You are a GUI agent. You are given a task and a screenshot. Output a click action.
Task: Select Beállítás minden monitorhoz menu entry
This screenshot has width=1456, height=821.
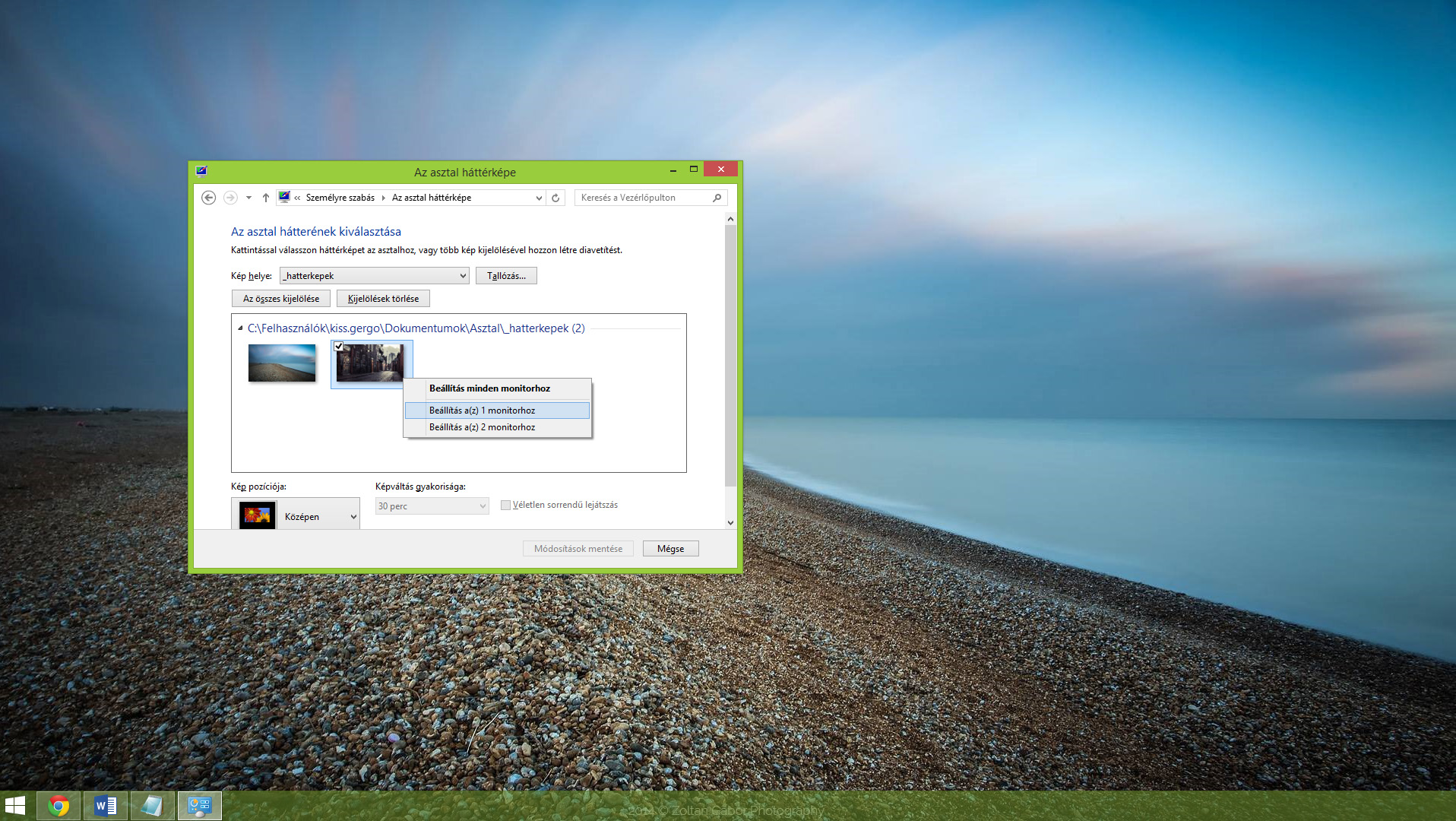[489, 388]
